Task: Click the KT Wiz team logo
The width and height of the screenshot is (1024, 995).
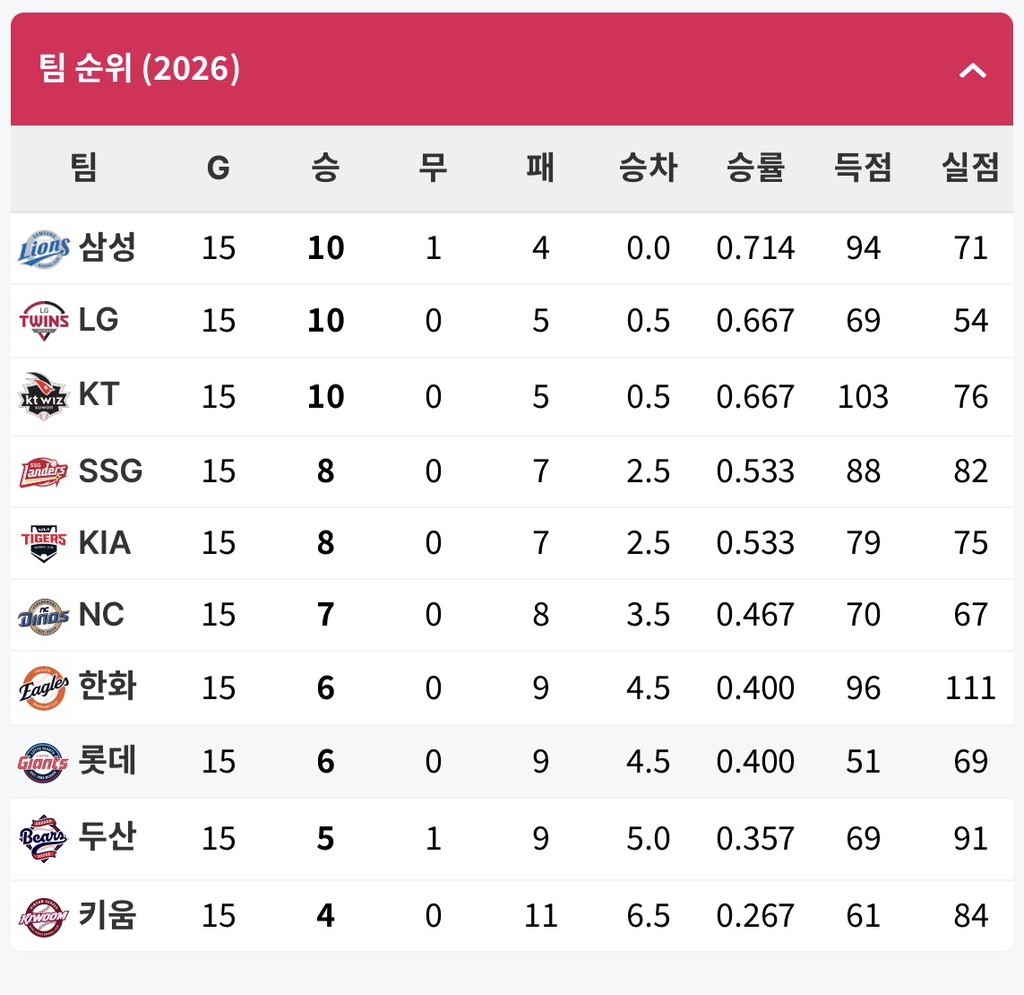Action: [44, 396]
